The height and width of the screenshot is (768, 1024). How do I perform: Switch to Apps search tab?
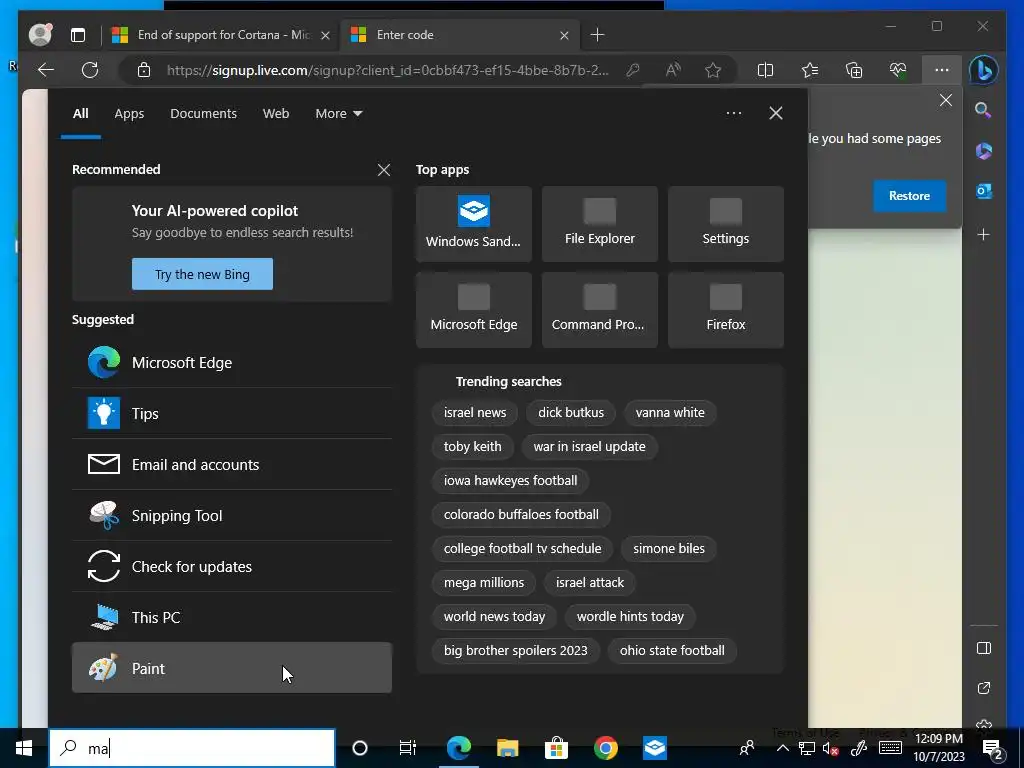tap(129, 114)
